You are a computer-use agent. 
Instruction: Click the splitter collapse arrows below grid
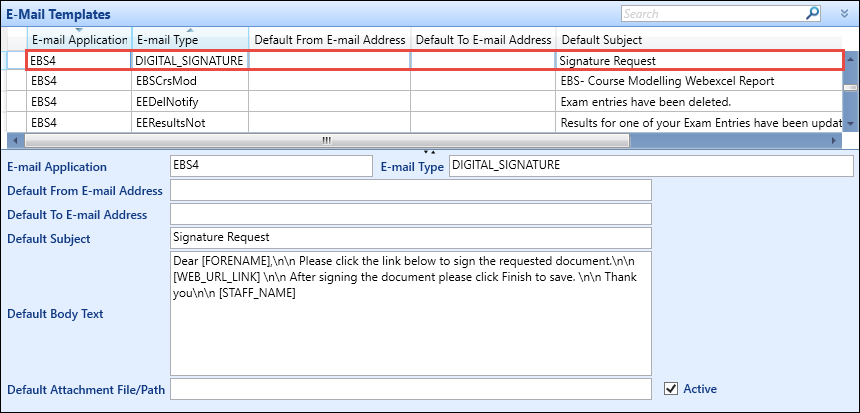tap(429, 151)
